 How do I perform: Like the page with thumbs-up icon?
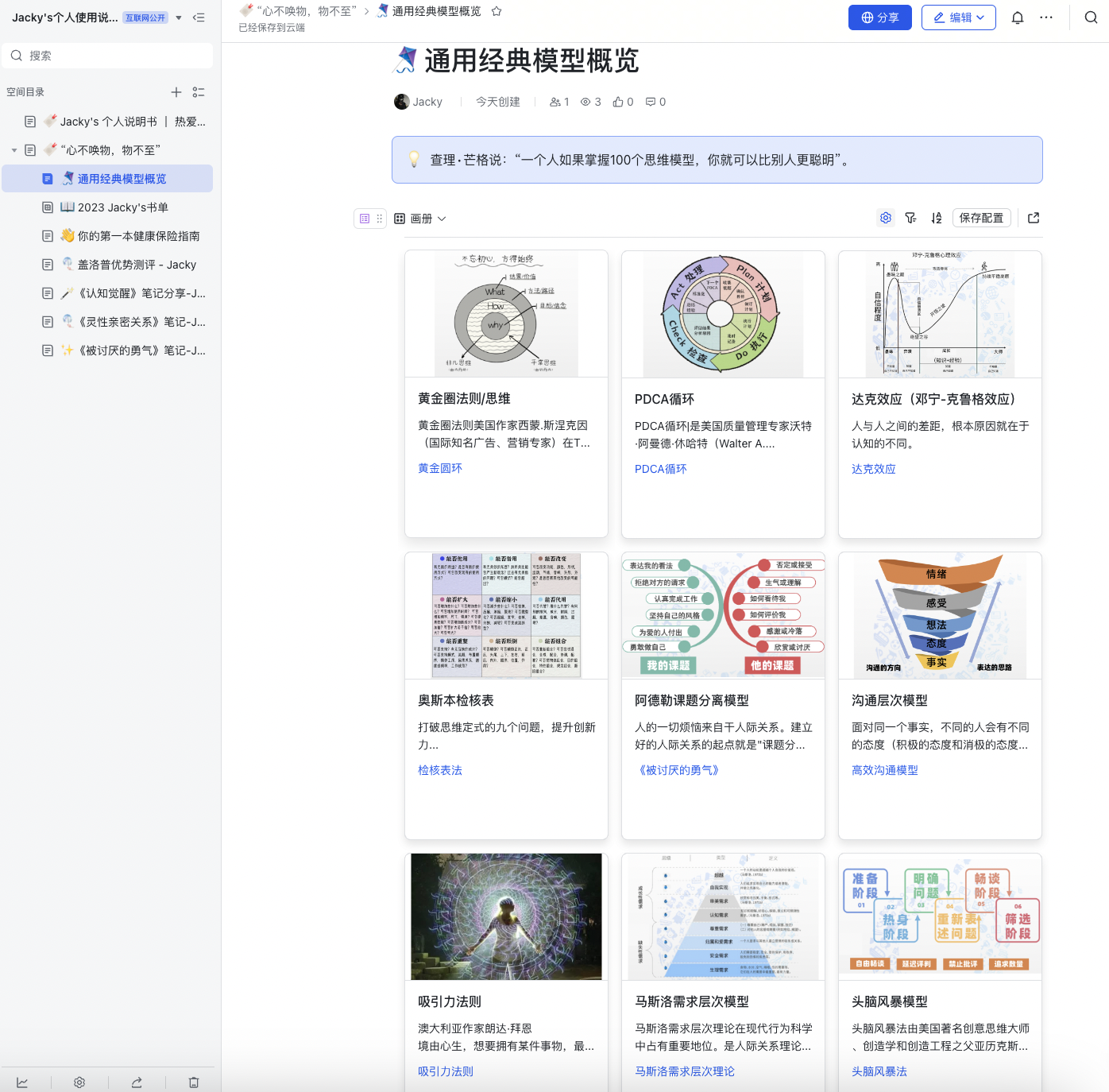[618, 102]
